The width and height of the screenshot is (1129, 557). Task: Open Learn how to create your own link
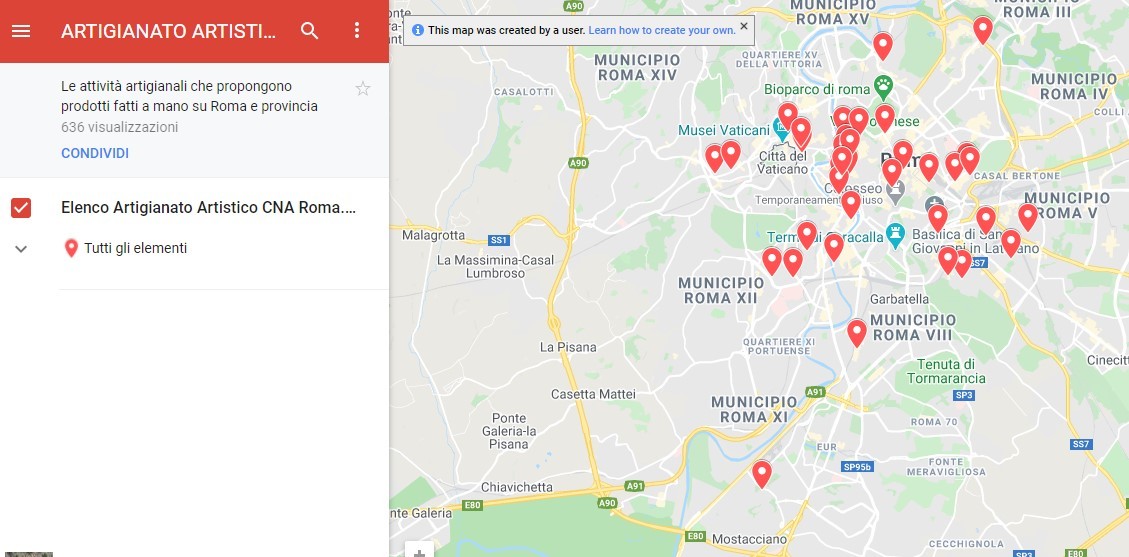662,30
